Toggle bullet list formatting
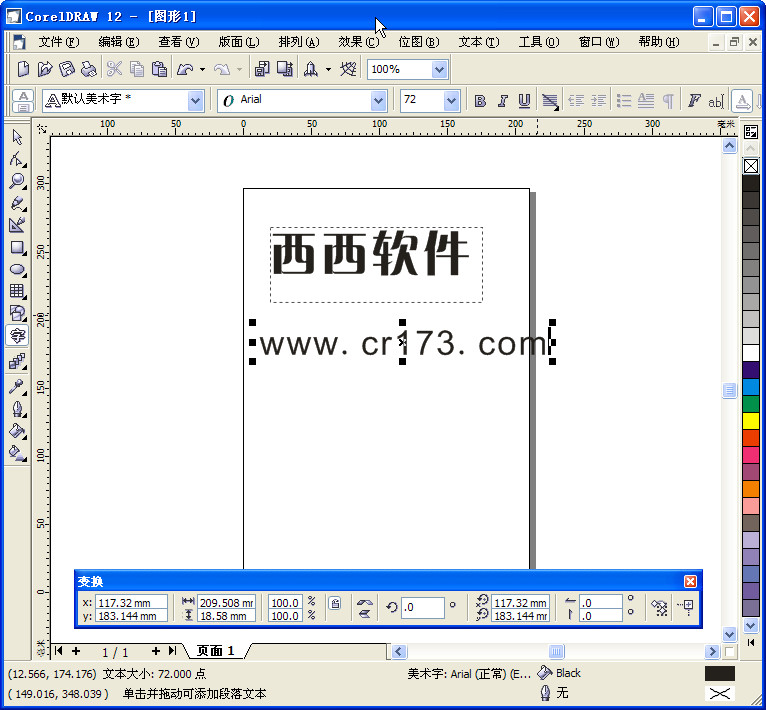The height and width of the screenshot is (710, 766). (x=624, y=101)
